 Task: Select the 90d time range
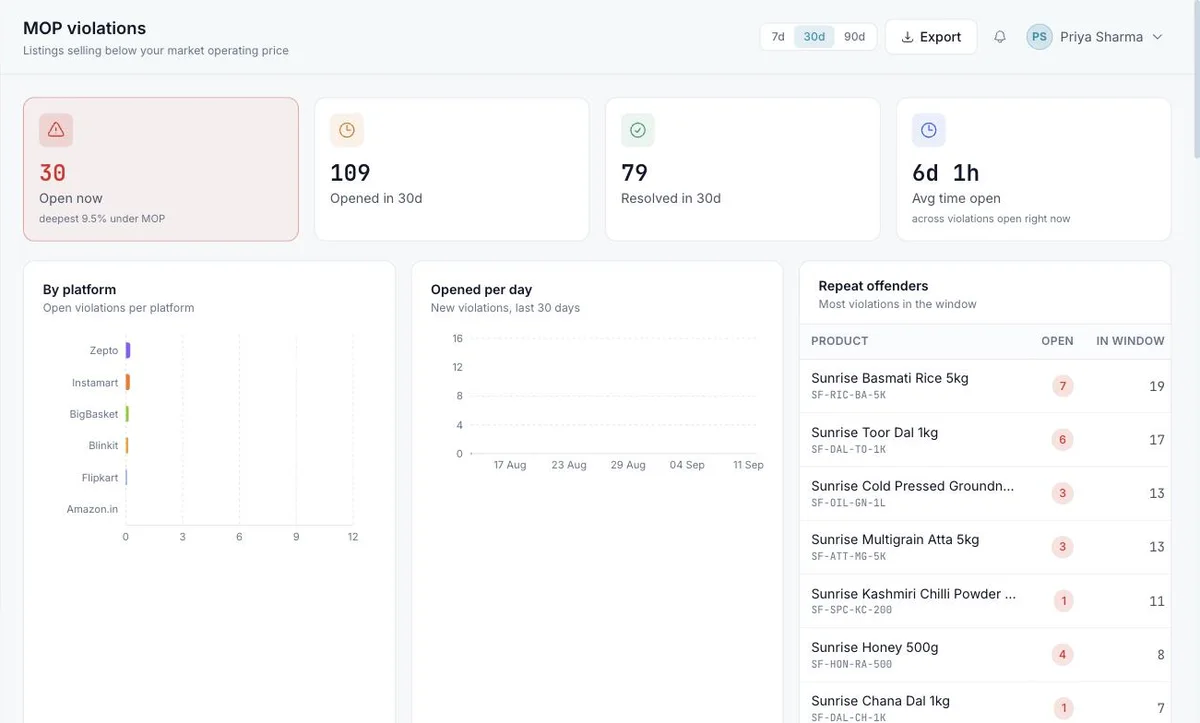tap(854, 37)
